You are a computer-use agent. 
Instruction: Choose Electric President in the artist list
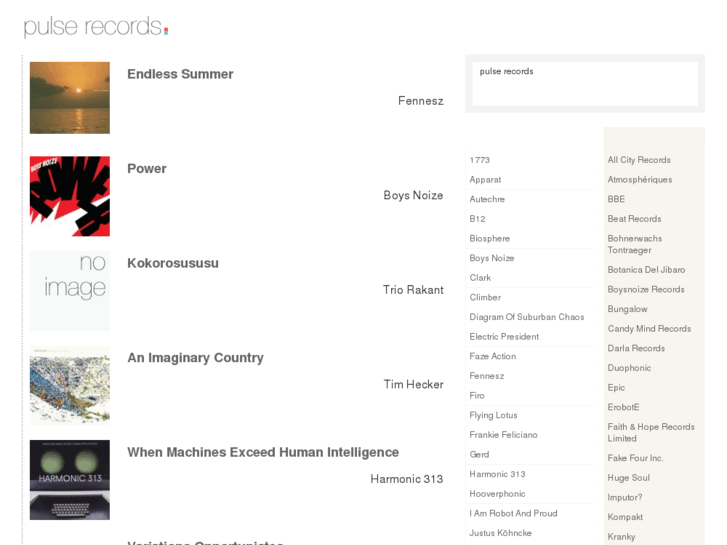pos(504,337)
